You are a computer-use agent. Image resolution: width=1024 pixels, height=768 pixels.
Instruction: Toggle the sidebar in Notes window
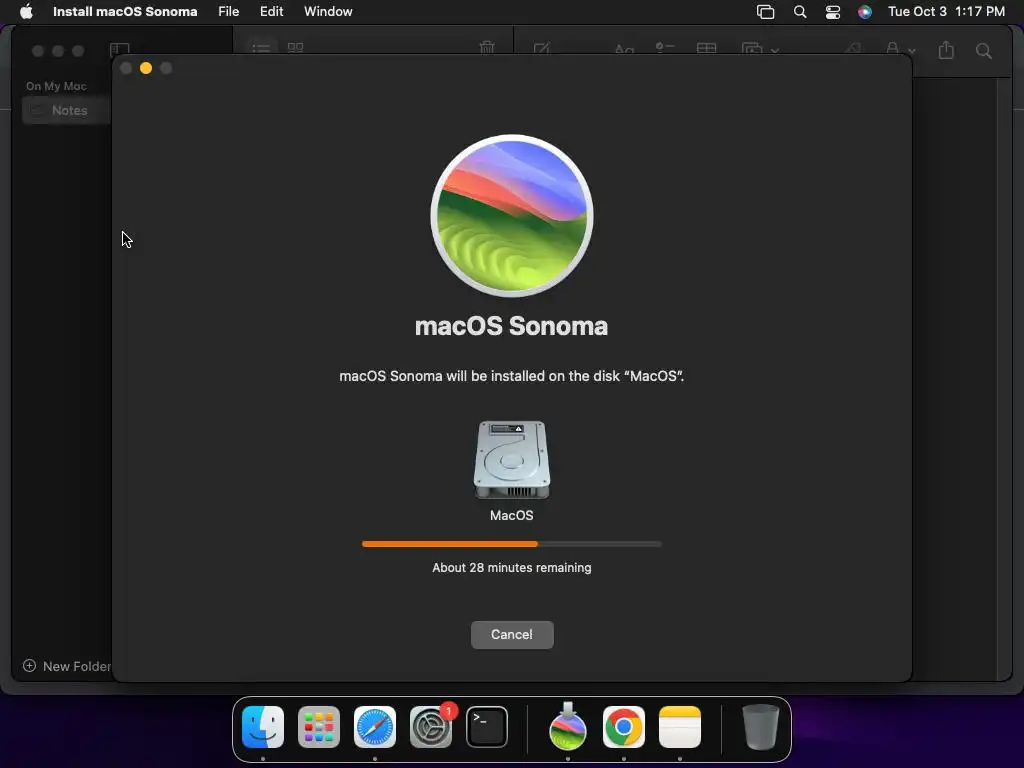(120, 50)
